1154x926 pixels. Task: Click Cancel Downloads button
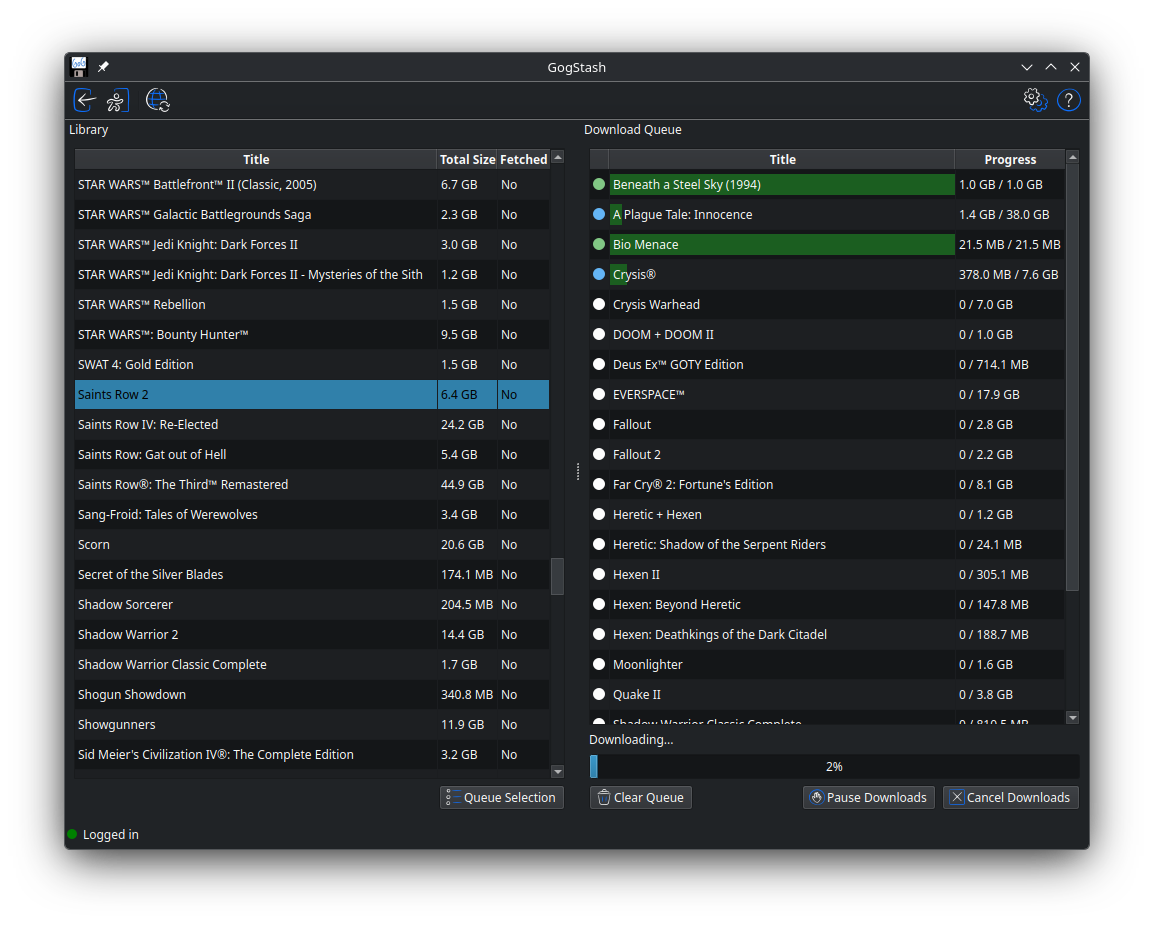1010,797
